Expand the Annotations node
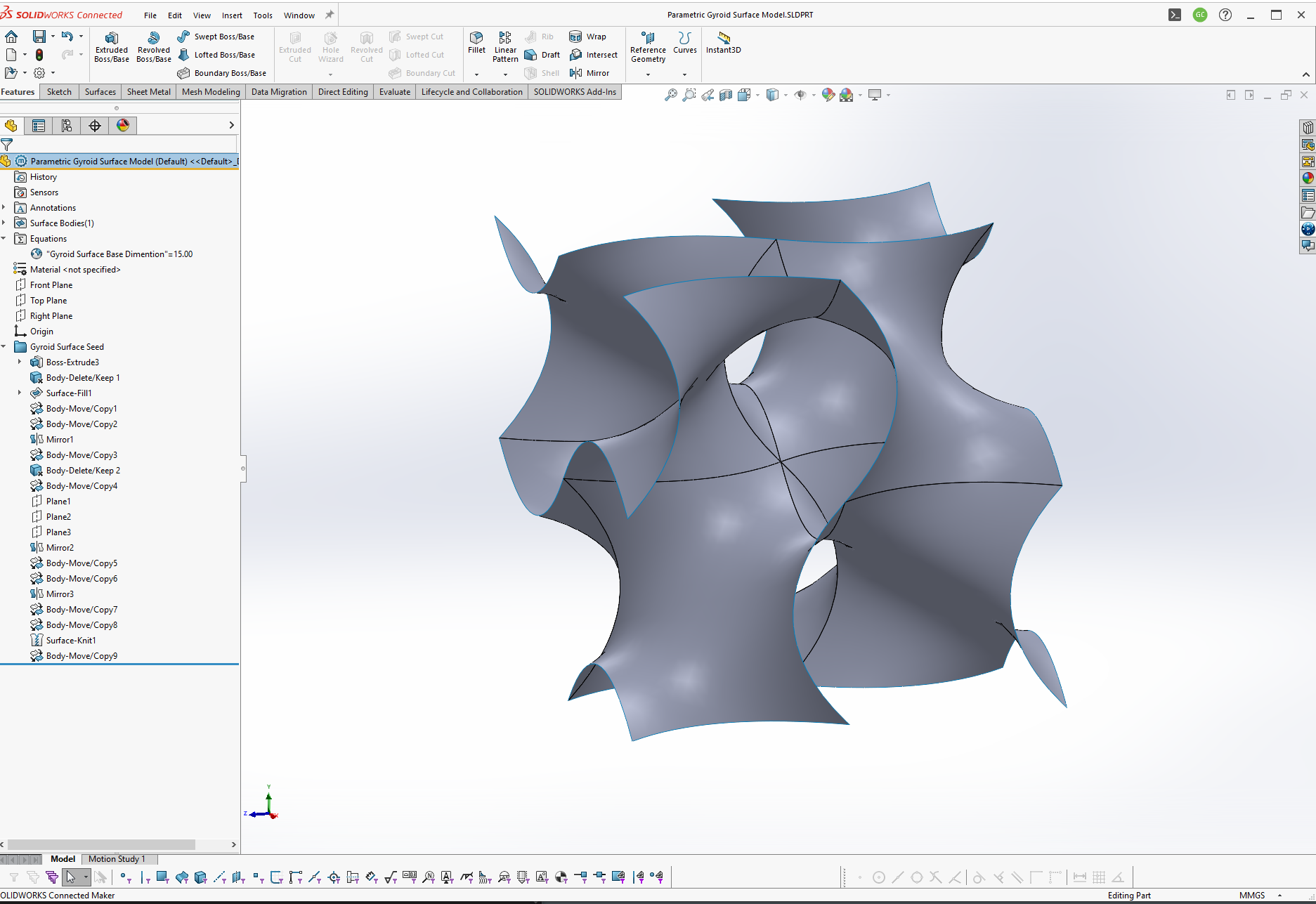Image resolution: width=1316 pixels, height=904 pixels. [x=4, y=208]
